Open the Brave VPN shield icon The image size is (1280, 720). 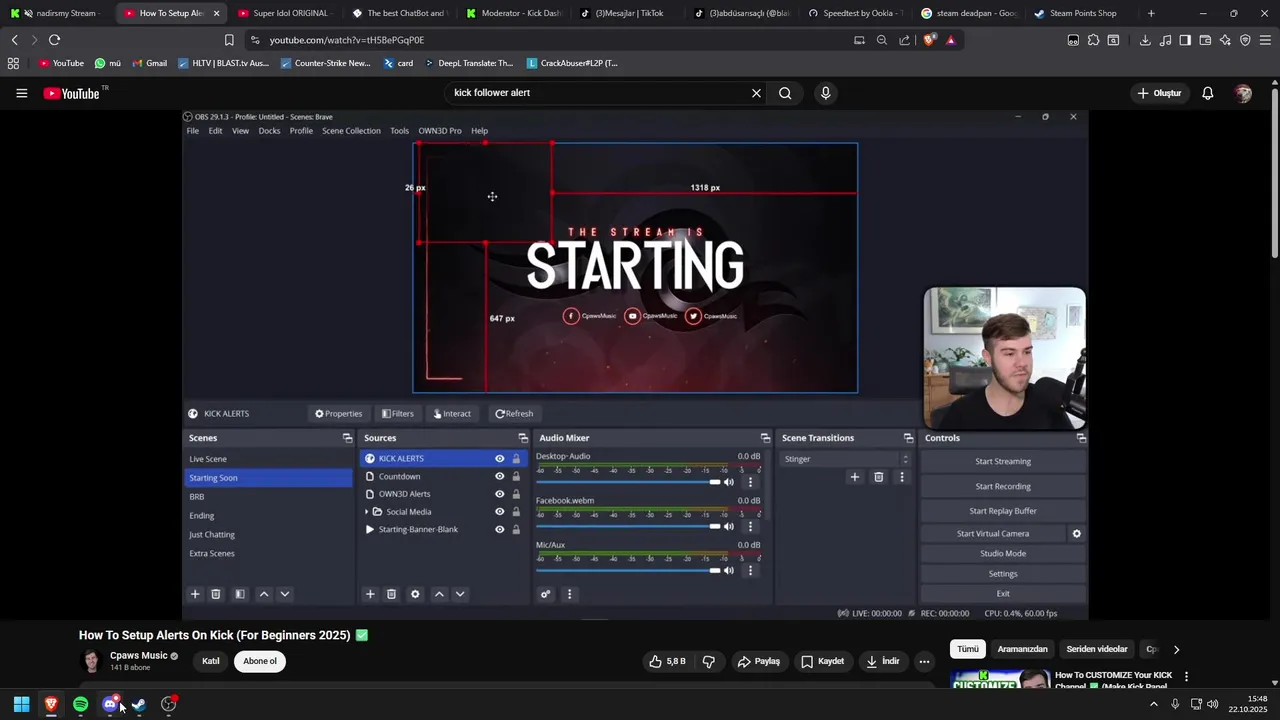1245,40
